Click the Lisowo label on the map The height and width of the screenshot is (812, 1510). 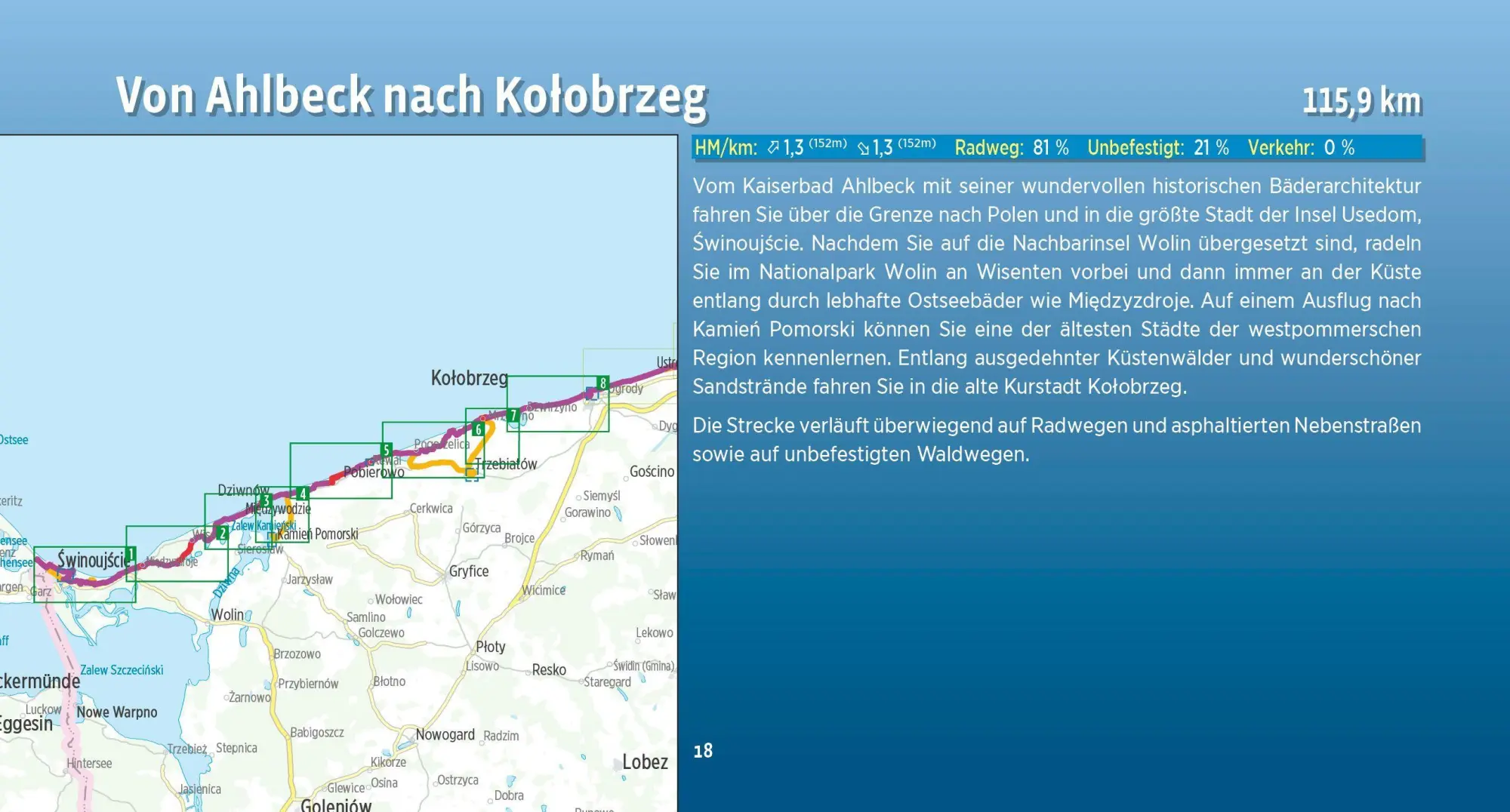[482, 666]
